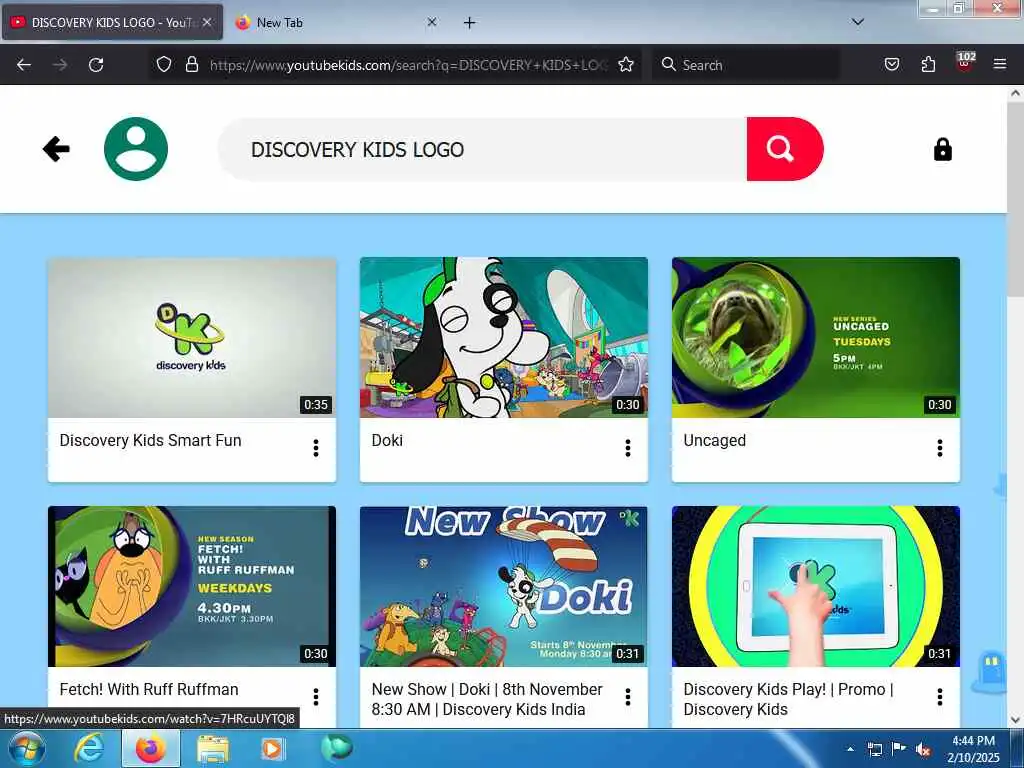Click the green globe taskbar app icon

pos(337,748)
